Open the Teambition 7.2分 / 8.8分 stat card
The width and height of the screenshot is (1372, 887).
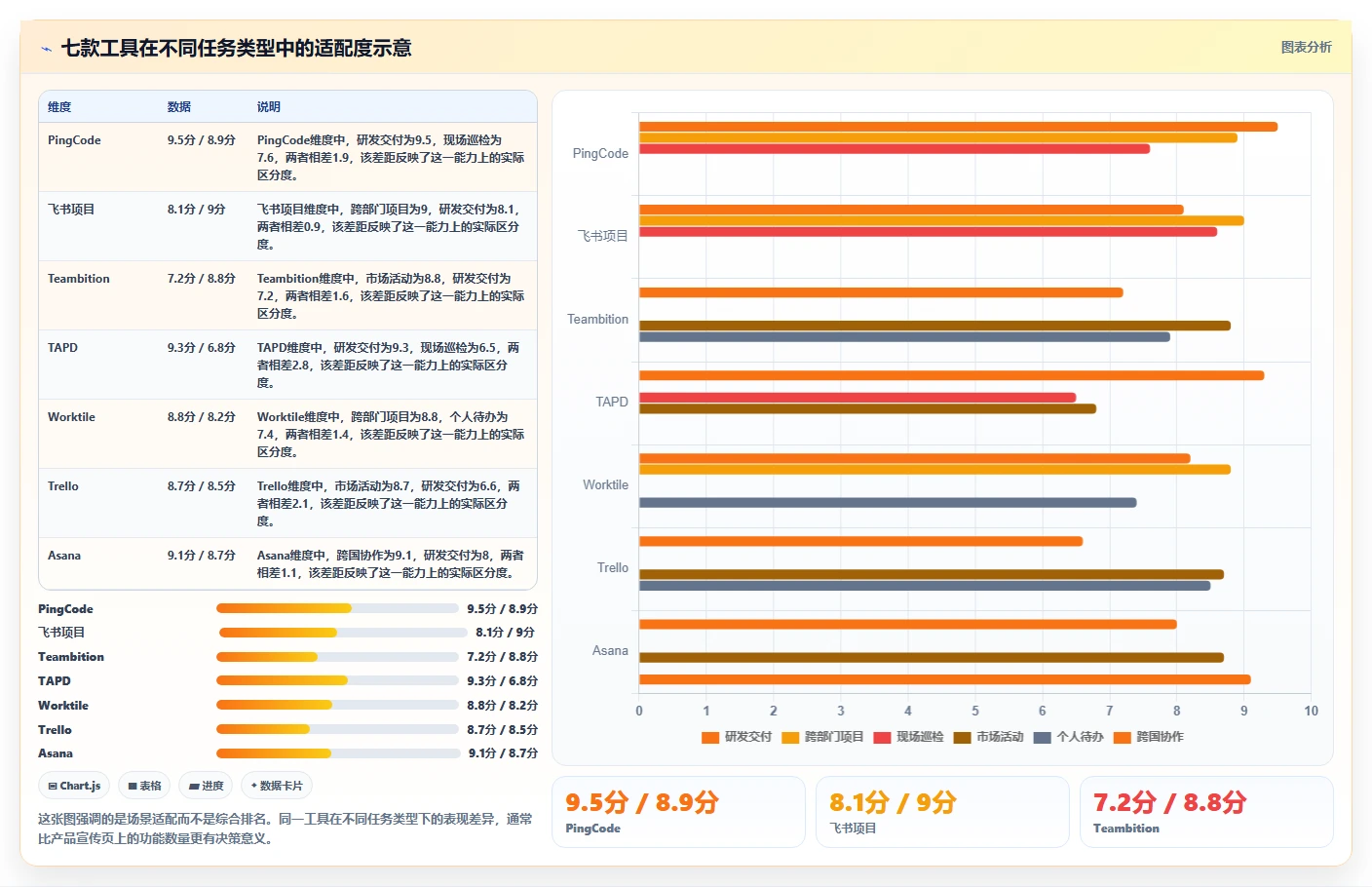(x=1206, y=812)
